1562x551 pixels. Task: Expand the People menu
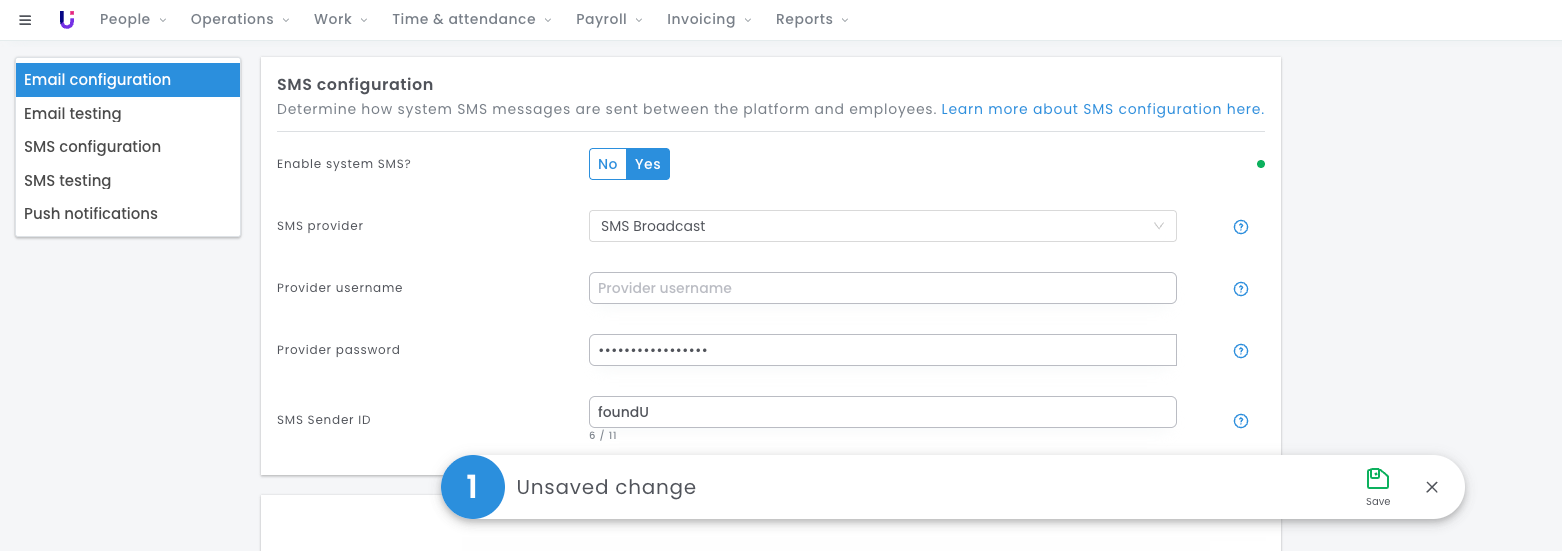pos(133,19)
